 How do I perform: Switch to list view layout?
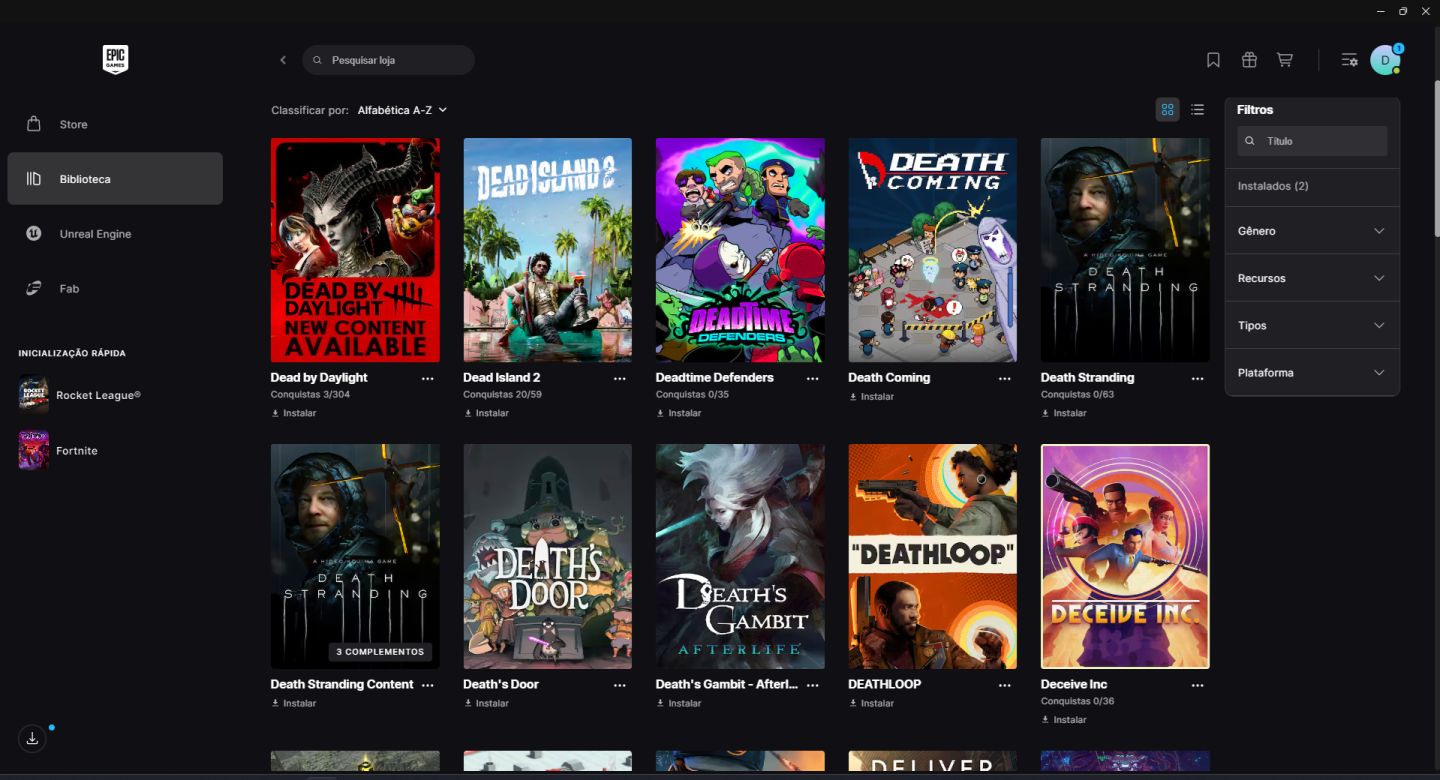point(1197,109)
